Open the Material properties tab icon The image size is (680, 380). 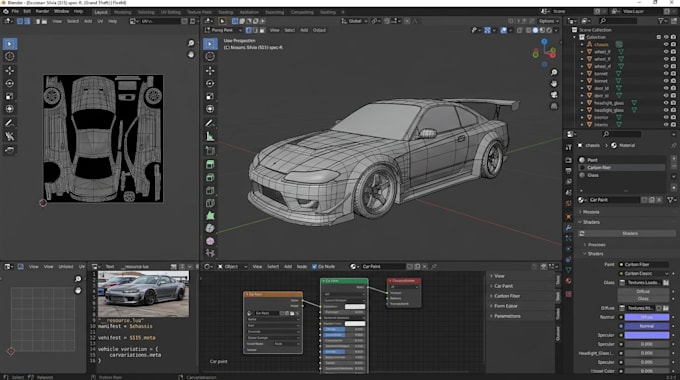569,281
